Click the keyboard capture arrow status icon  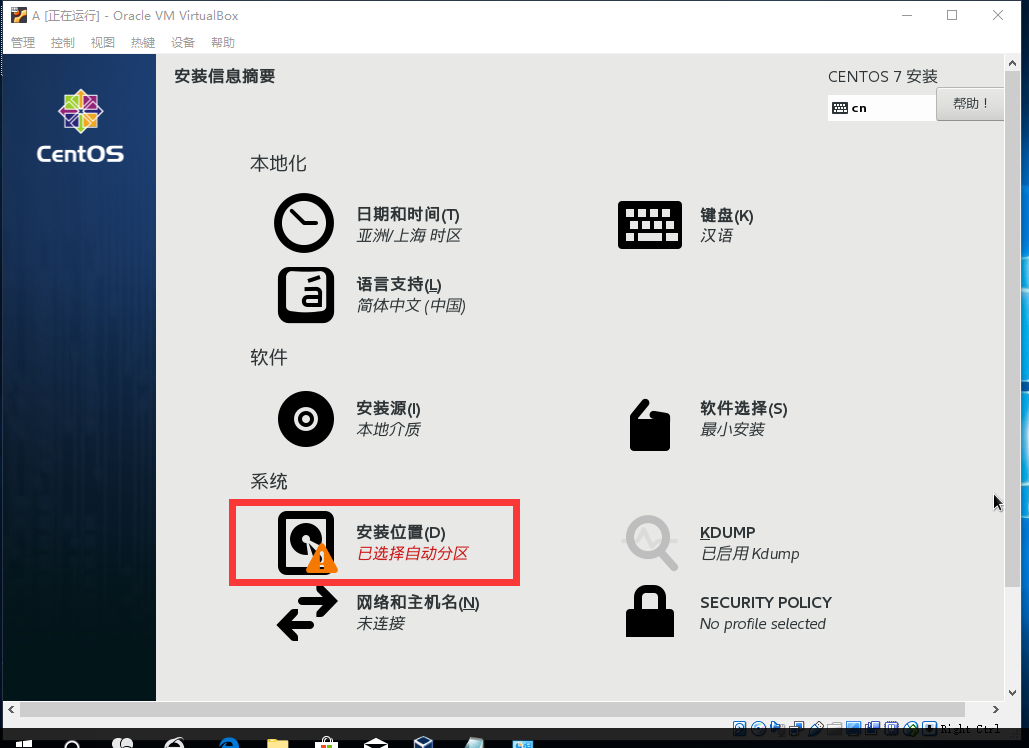click(x=929, y=728)
